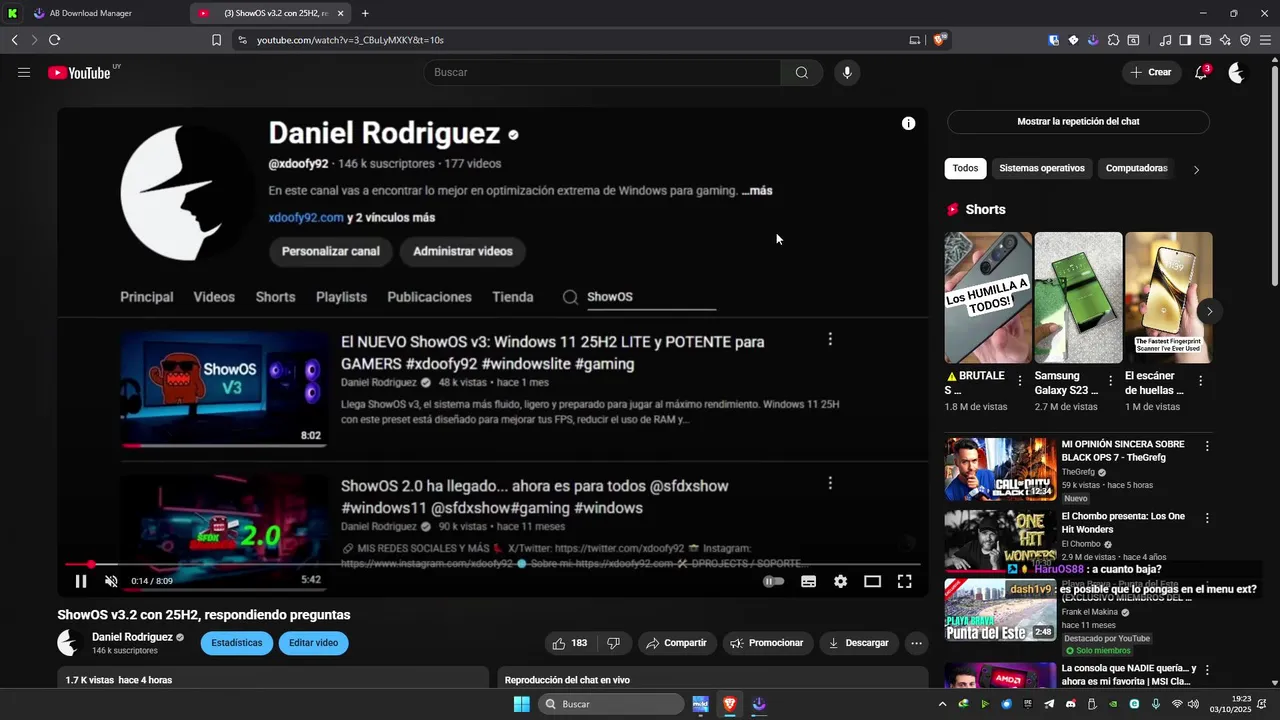Viewport: 1280px width, 720px height.
Task: Click the browser address bar URL
Action: click(x=350, y=40)
